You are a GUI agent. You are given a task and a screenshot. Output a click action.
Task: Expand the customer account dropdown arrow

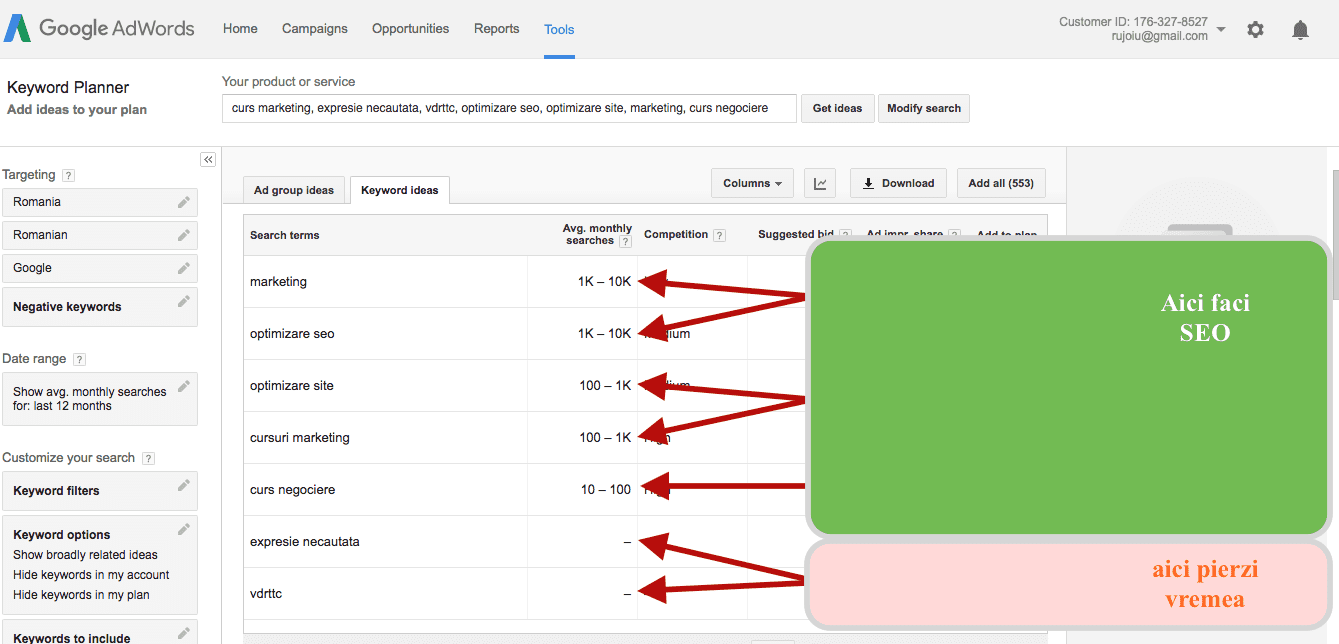point(1221,30)
